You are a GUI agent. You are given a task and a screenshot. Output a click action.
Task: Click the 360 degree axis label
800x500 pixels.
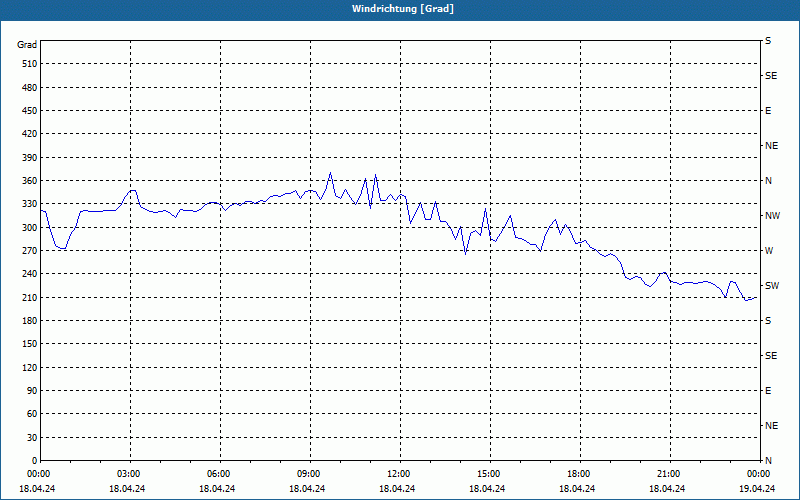coord(30,181)
